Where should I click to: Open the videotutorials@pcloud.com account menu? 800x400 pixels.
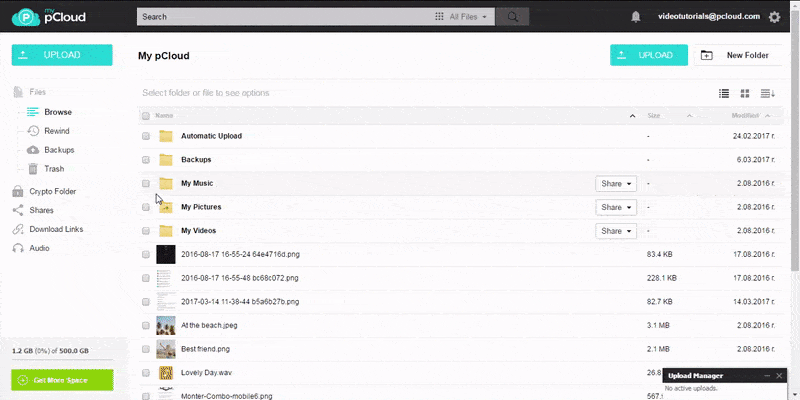[709, 16]
